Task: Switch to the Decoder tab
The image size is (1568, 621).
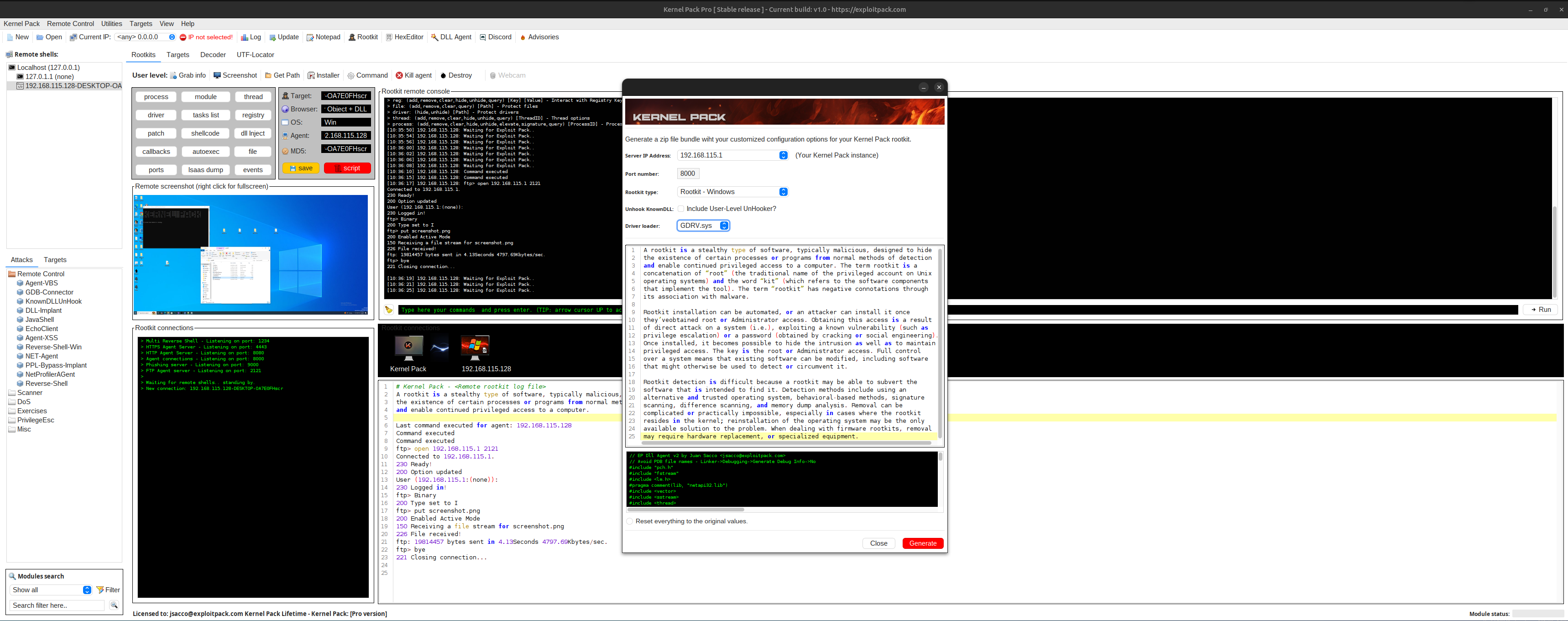Action: [213, 55]
